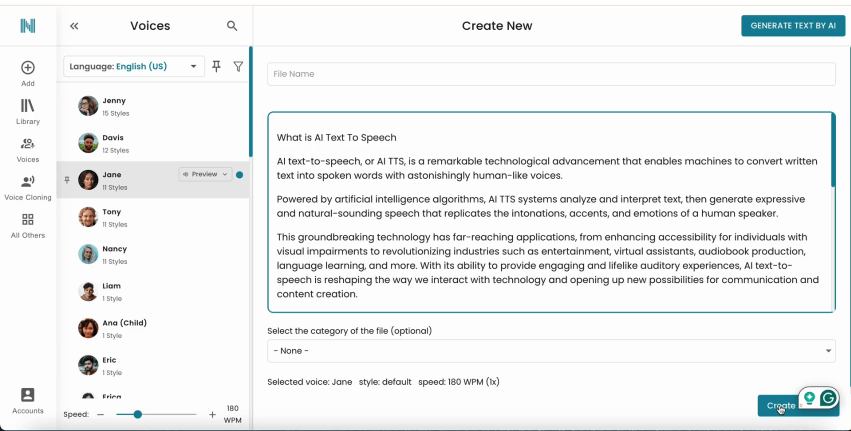Click the "180 WPM" speed value
Image resolution: width=851 pixels, height=431 pixels.
(x=233, y=414)
